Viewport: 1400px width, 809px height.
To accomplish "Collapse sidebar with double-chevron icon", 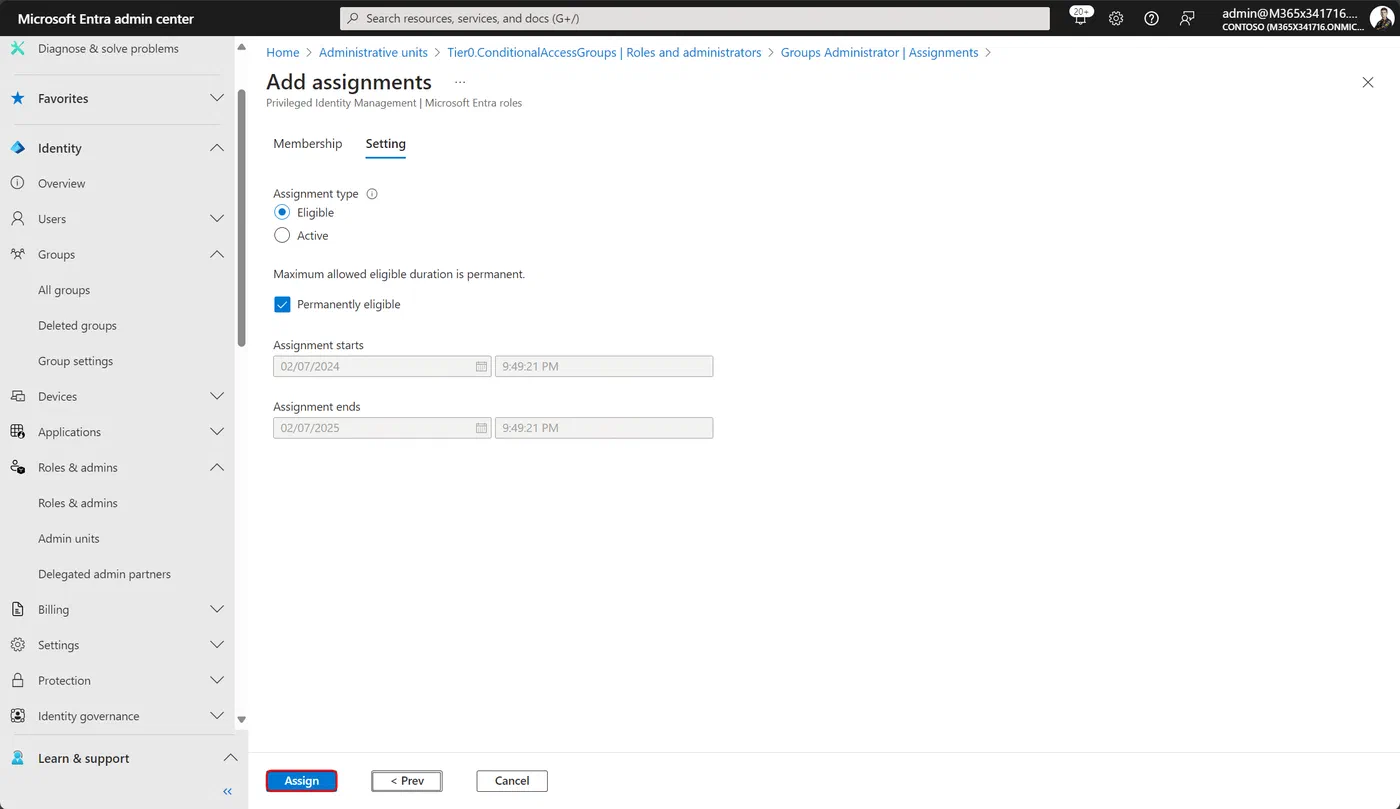I will (227, 791).
